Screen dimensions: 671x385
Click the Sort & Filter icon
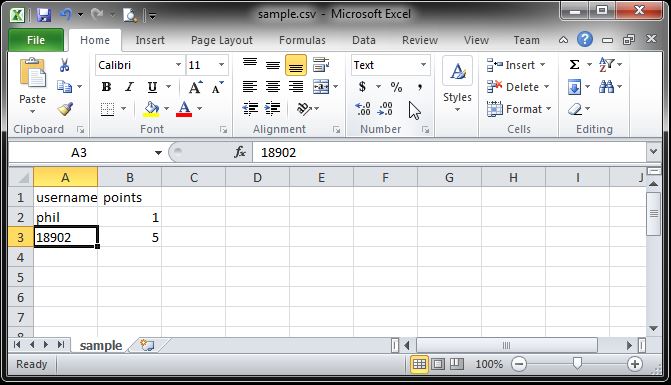[606, 65]
